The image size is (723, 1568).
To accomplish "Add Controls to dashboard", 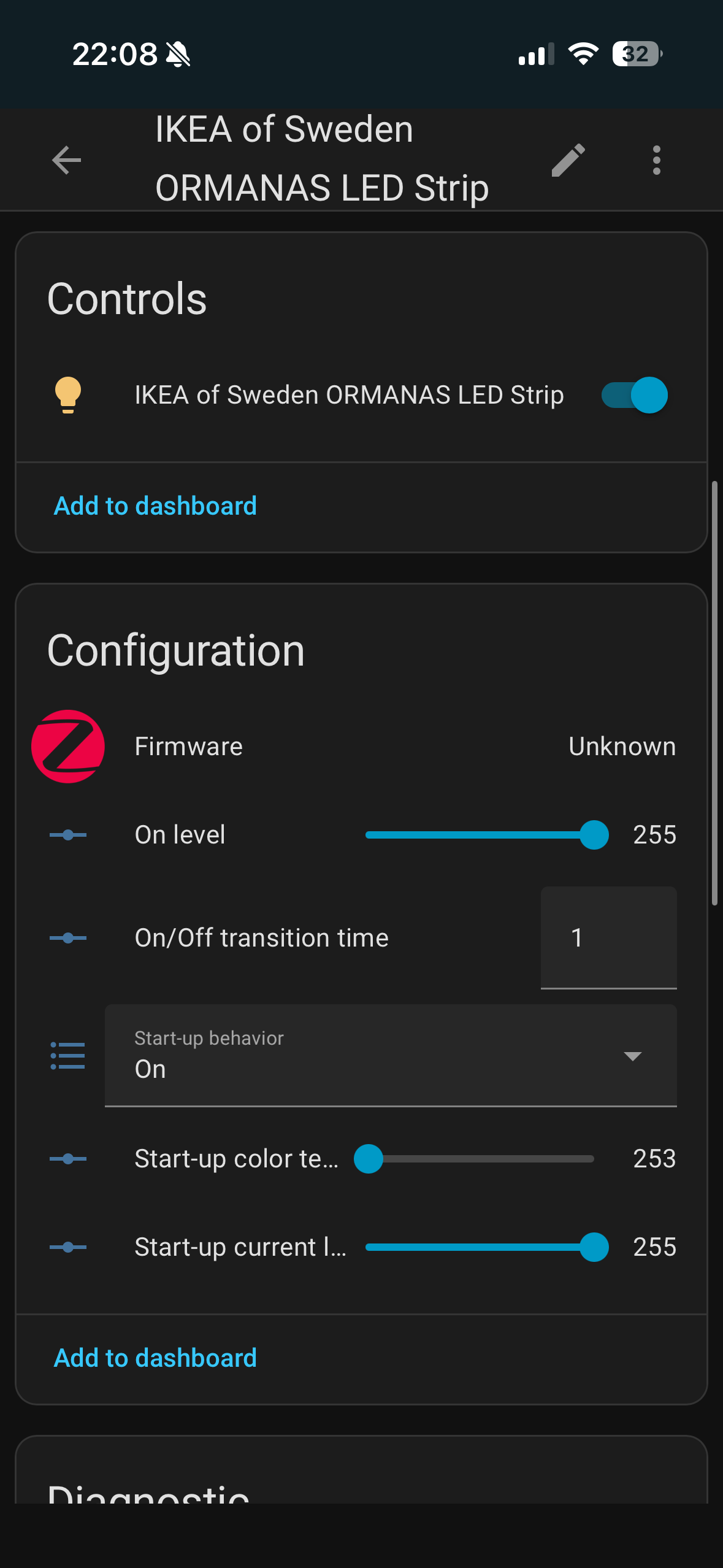I will 155,506.
